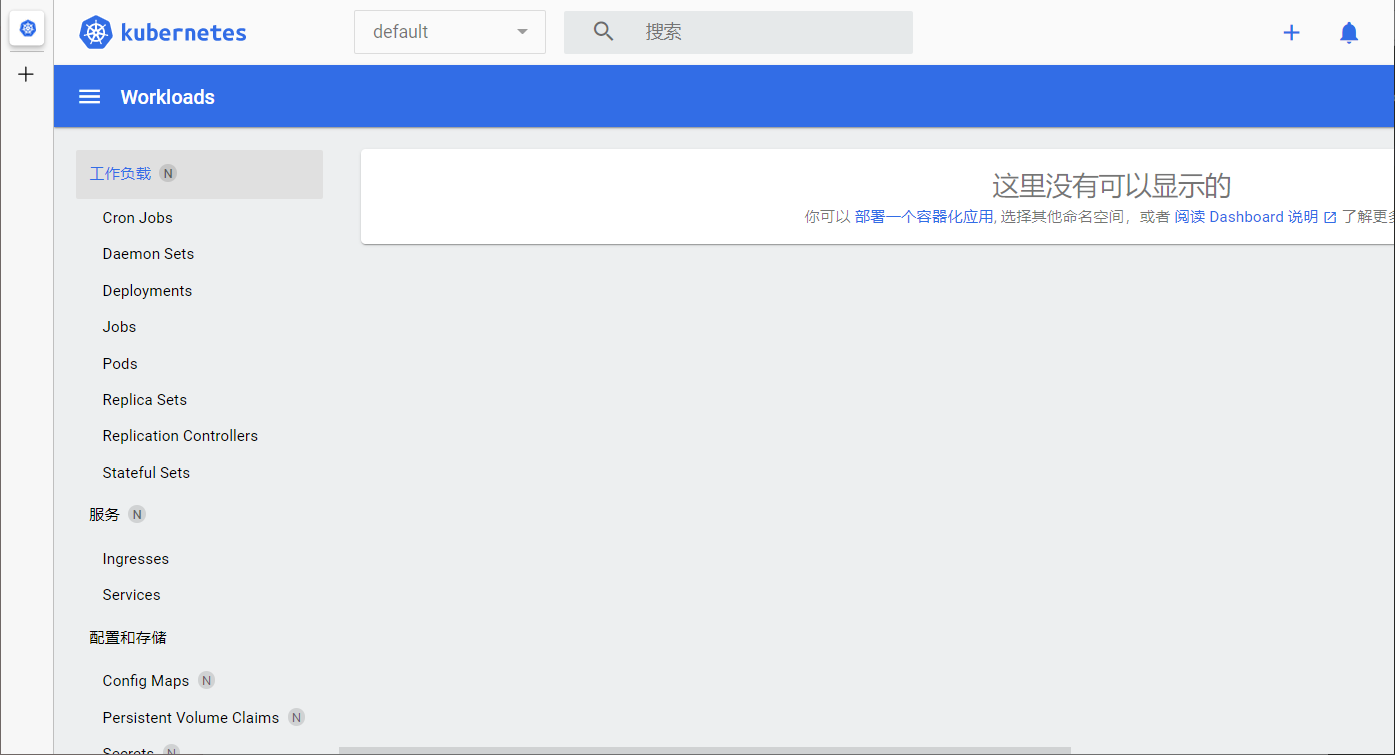Click the plus icon to create resource
The width and height of the screenshot is (1395, 755).
click(1291, 33)
